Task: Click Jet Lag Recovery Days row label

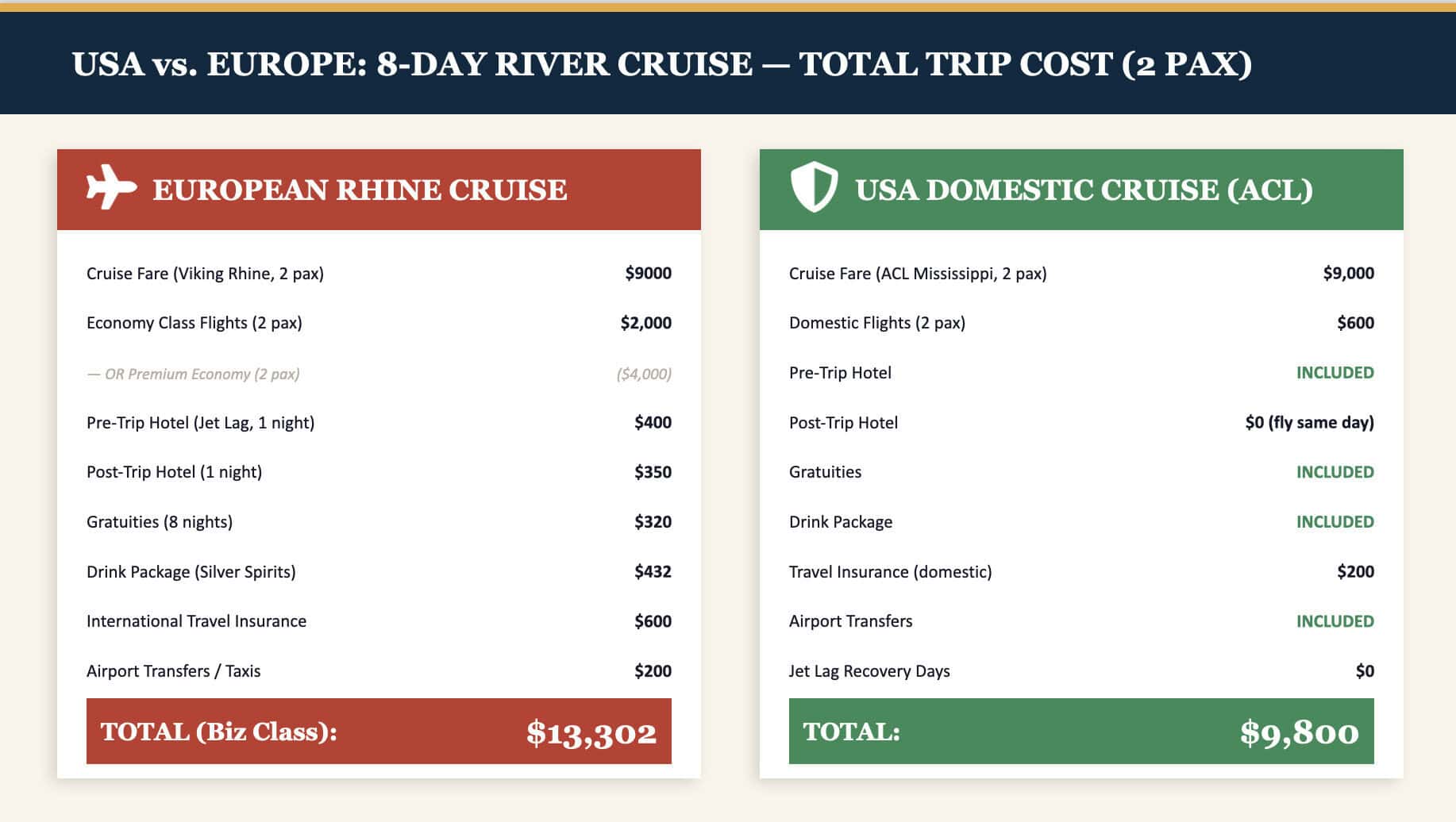Action: pyautogui.click(x=869, y=671)
